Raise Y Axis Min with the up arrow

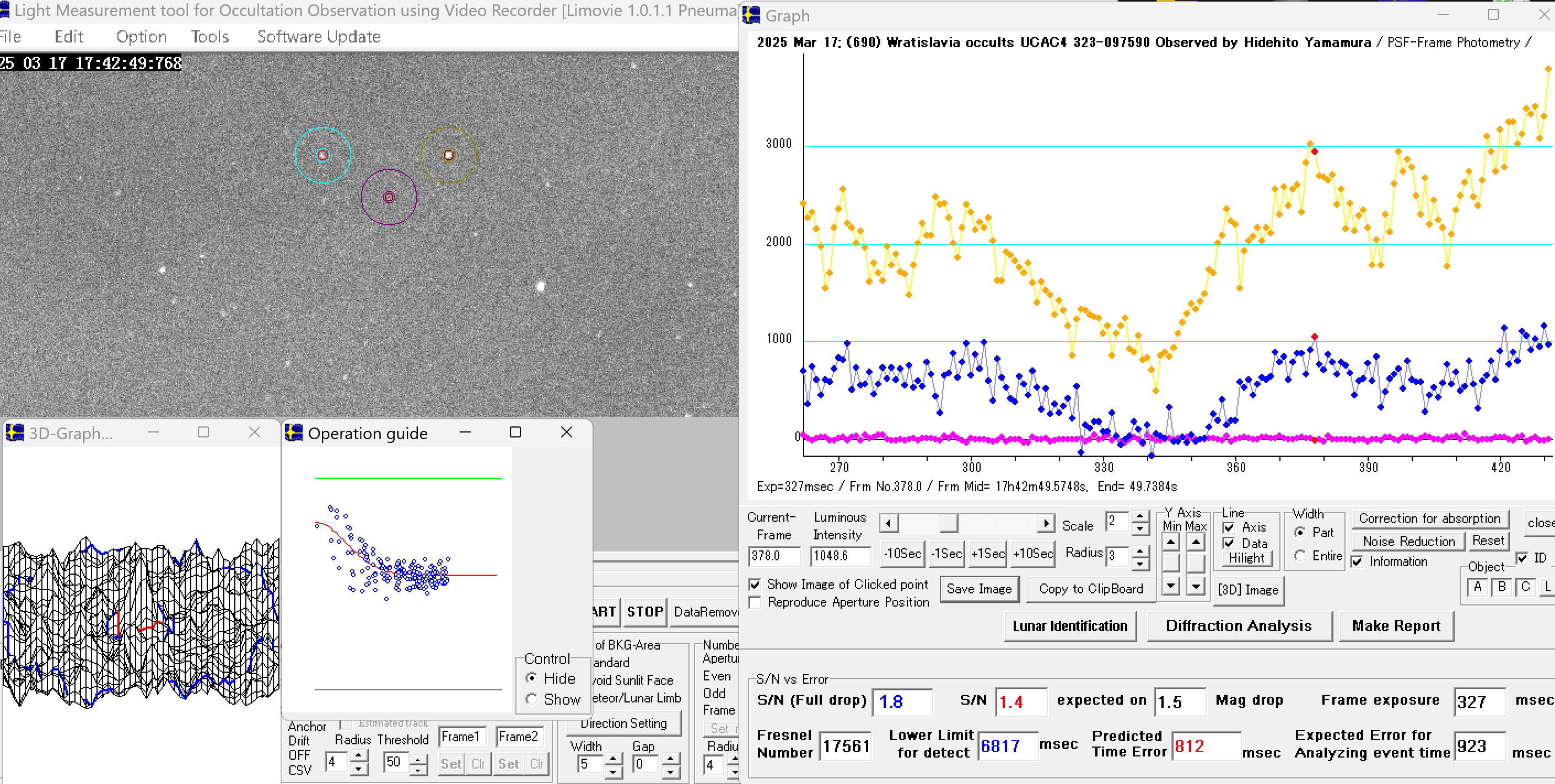pos(1170,542)
